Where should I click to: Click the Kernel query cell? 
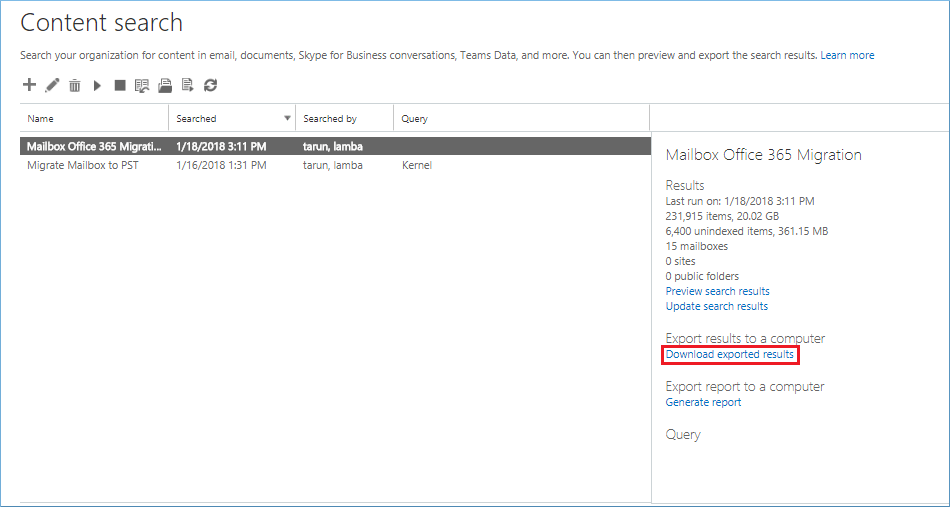pos(416,165)
